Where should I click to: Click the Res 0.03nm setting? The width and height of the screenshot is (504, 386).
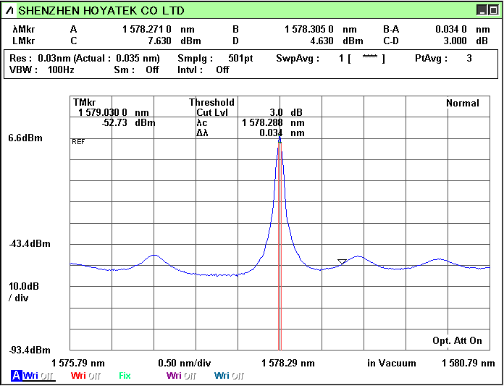(84, 58)
